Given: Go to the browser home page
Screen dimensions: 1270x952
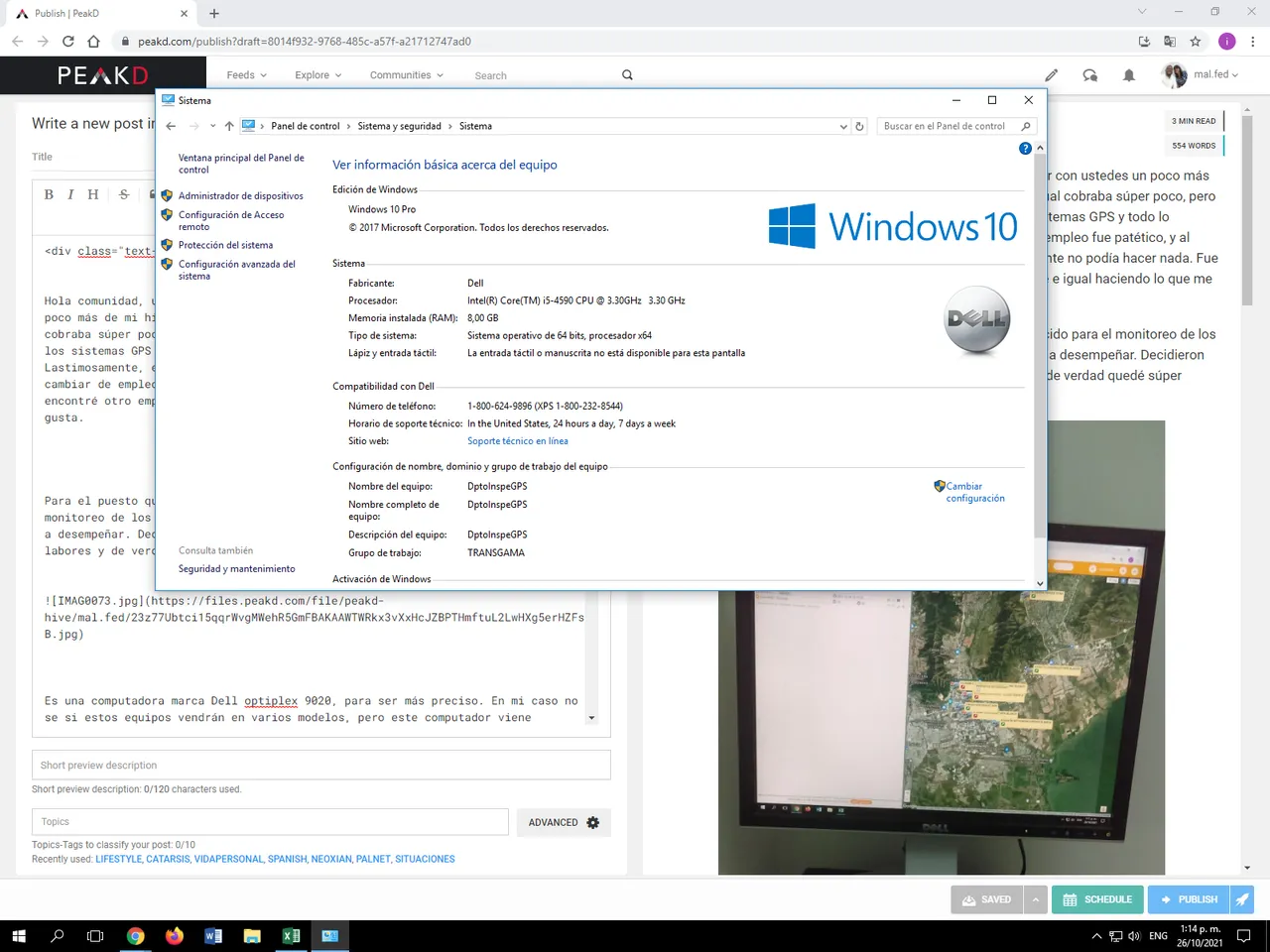Looking at the screenshot, I should point(93,41).
